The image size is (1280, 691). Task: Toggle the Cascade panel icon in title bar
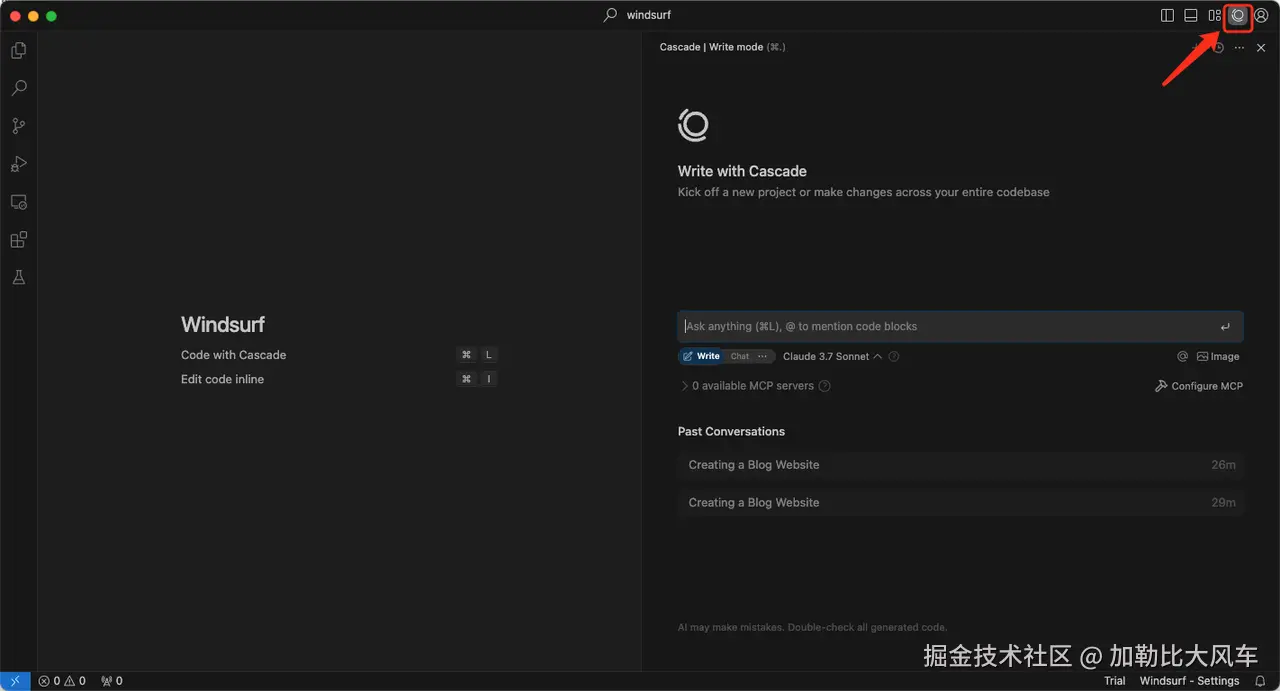pyautogui.click(x=1238, y=16)
